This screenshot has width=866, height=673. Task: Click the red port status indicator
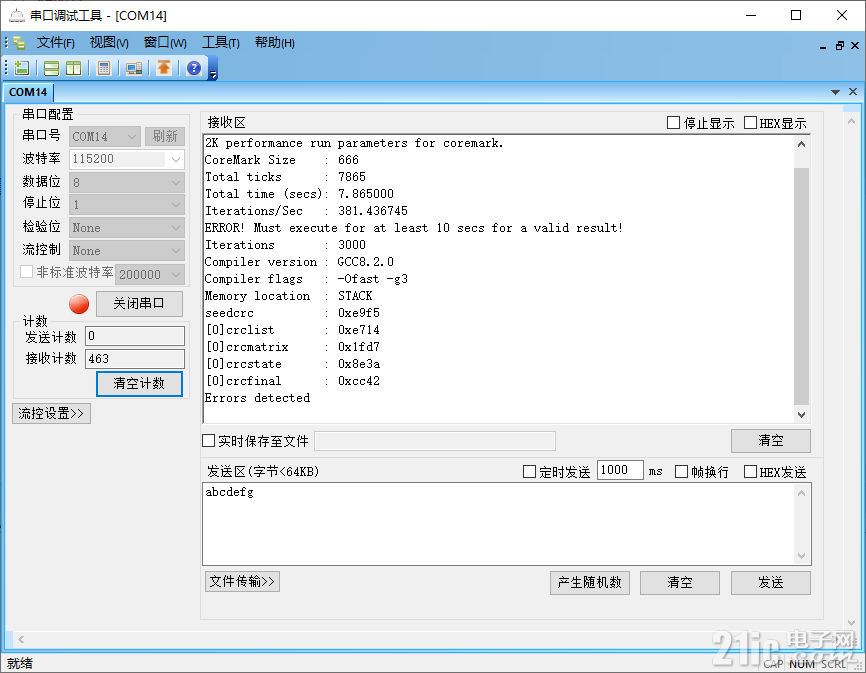(x=79, y=304)
